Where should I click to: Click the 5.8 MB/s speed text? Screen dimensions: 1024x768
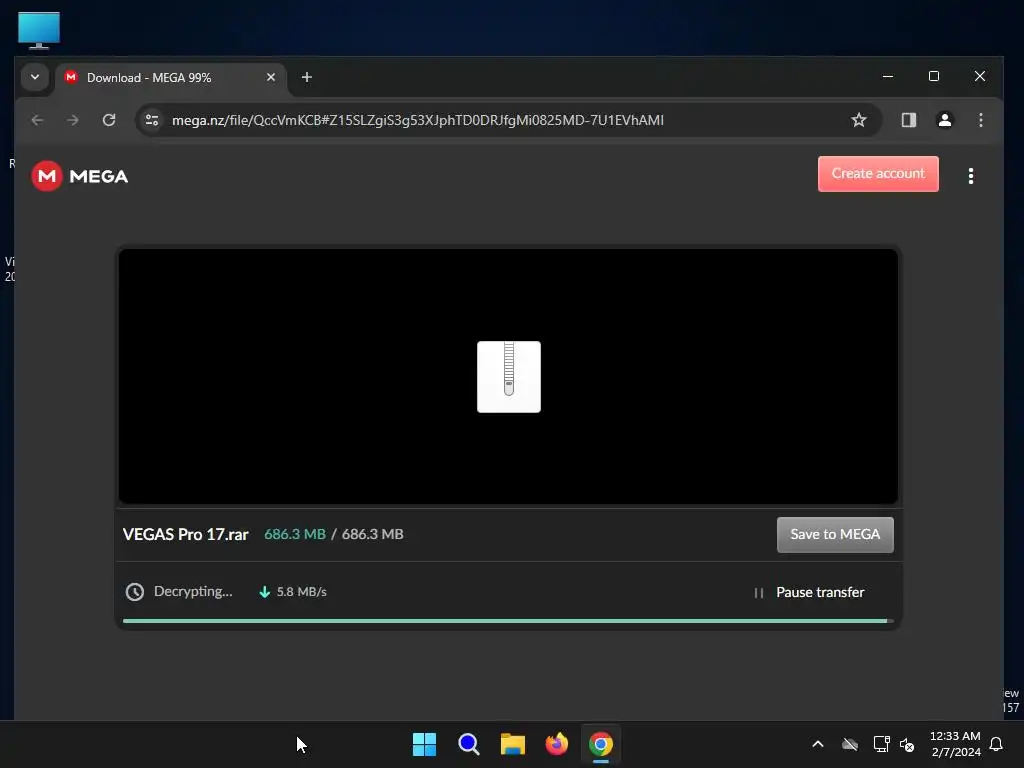tap(301, 592)
